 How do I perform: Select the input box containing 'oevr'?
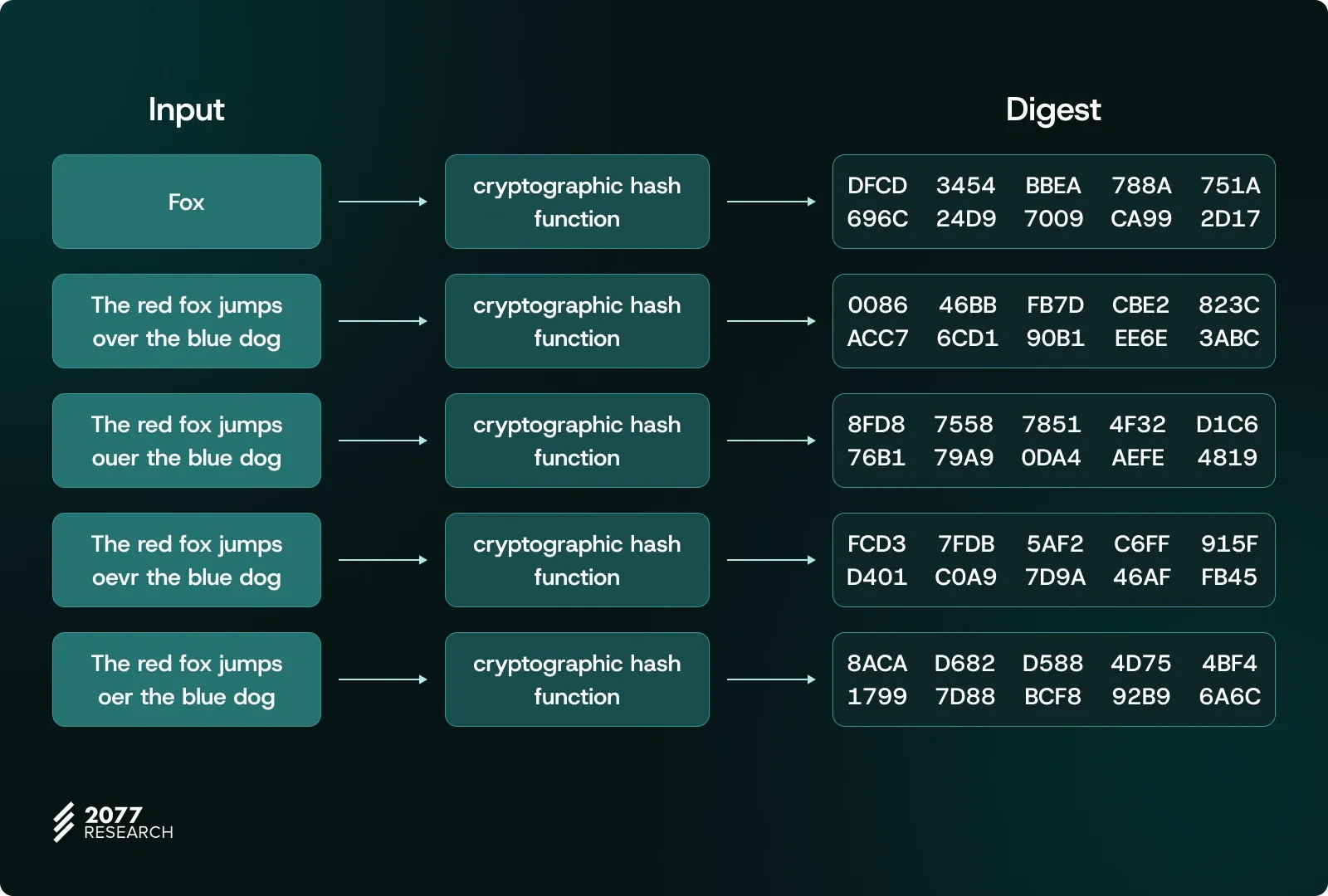tap(187, 560)
